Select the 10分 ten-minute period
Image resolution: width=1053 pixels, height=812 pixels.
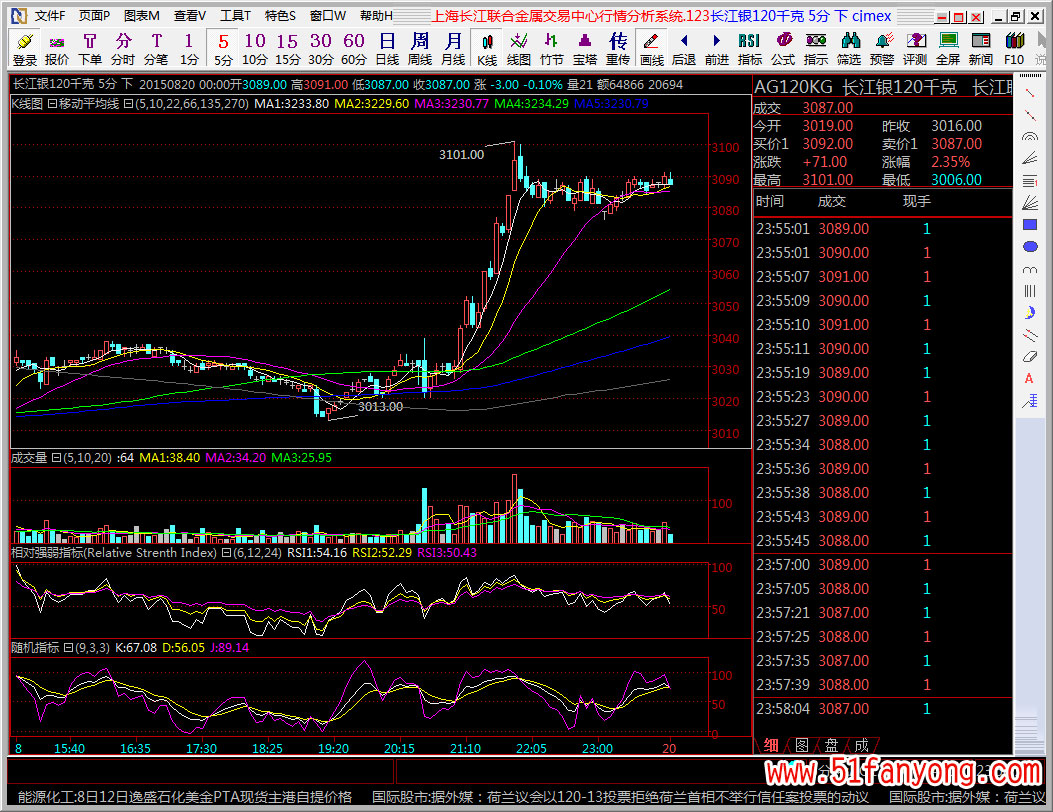(255, 49)
